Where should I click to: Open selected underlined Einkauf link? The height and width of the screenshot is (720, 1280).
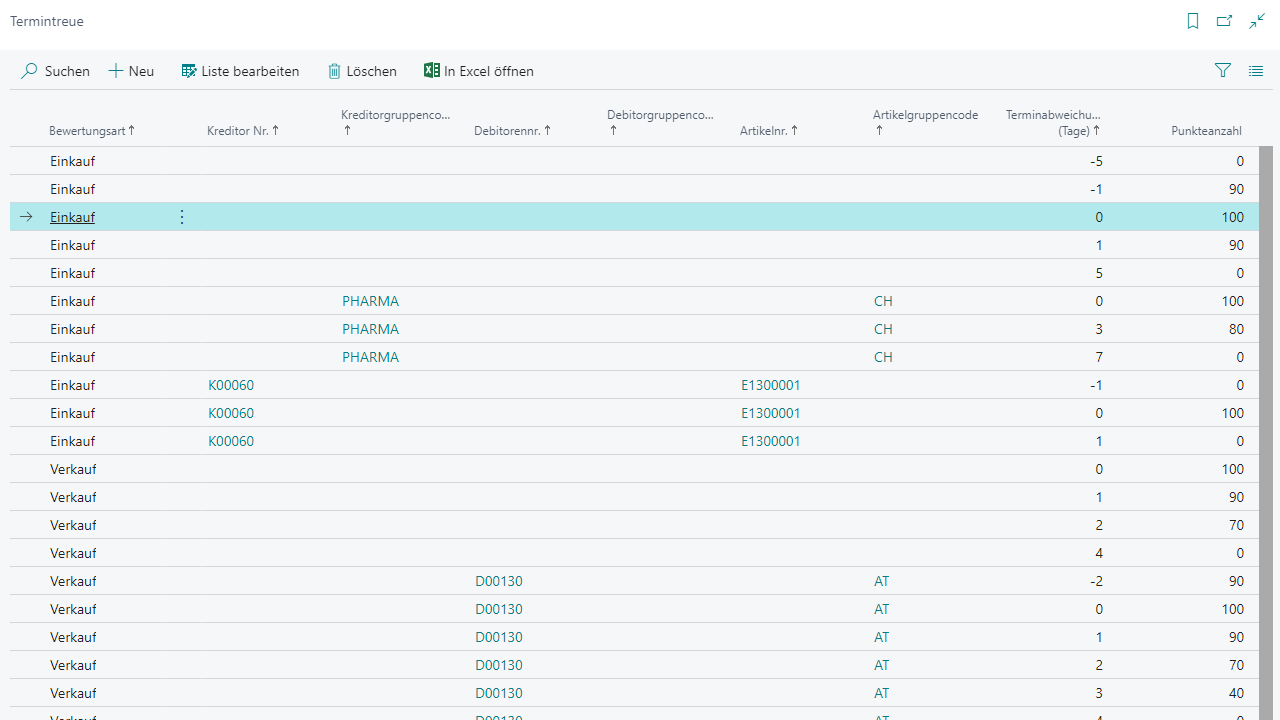point(73,217)
